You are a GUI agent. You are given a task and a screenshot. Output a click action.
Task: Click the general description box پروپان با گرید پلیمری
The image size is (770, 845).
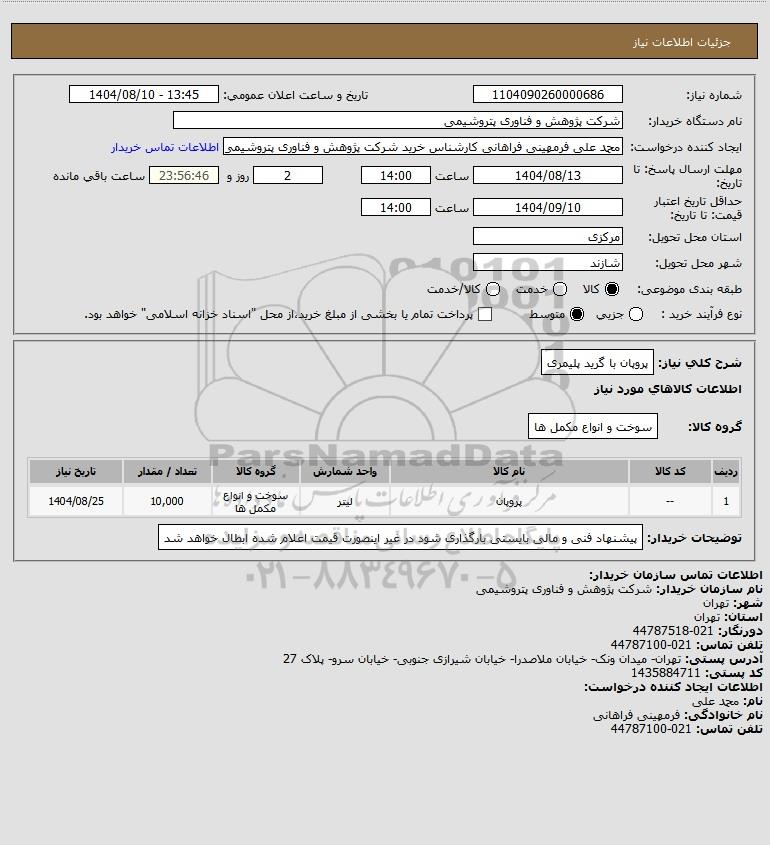(597, 363)
